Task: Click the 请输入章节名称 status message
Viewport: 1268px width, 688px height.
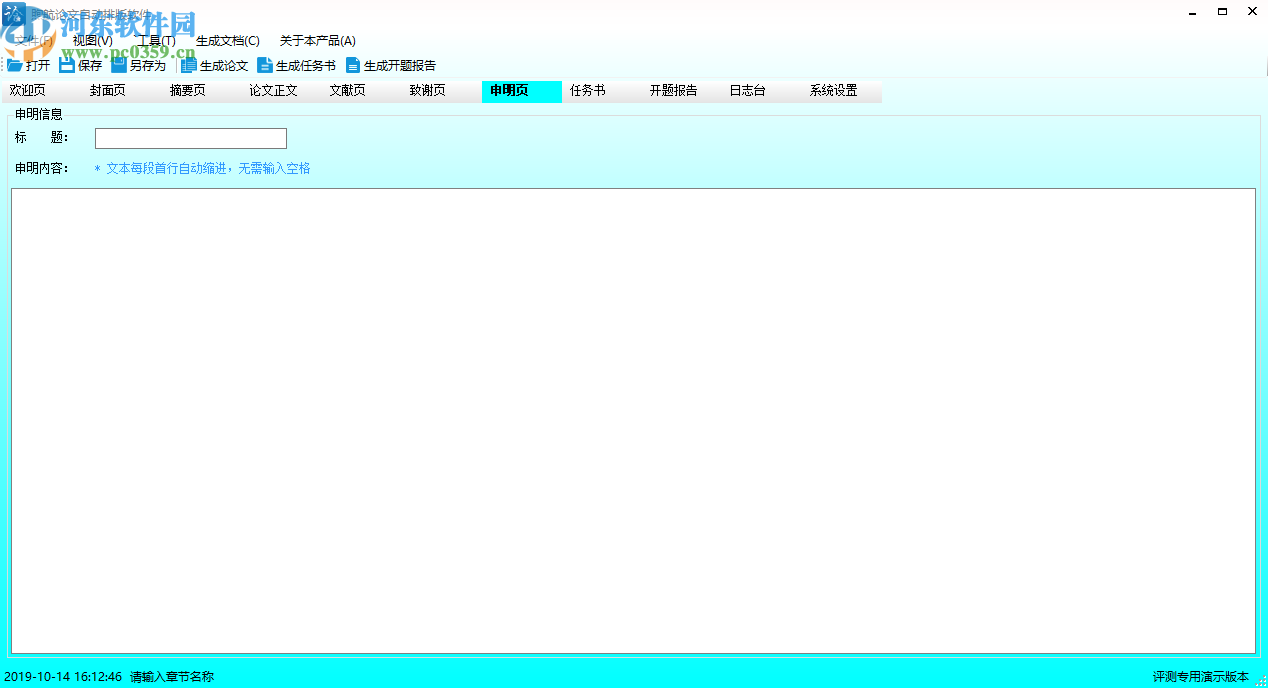Action: tap(172, 677)
